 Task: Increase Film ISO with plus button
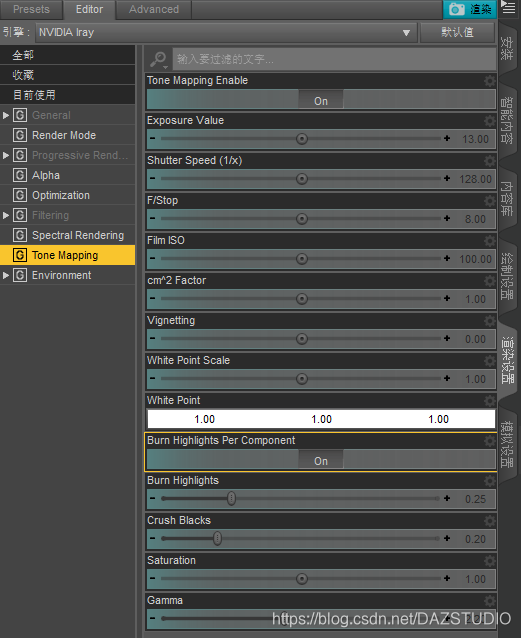pos(447,258)
